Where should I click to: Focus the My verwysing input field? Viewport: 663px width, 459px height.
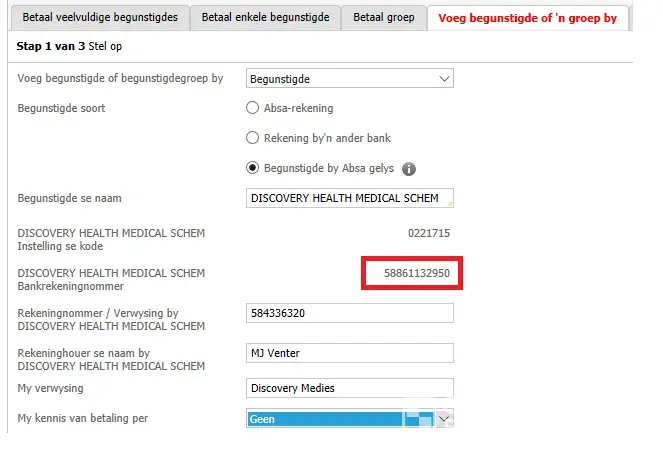click(x=350, y=388)
